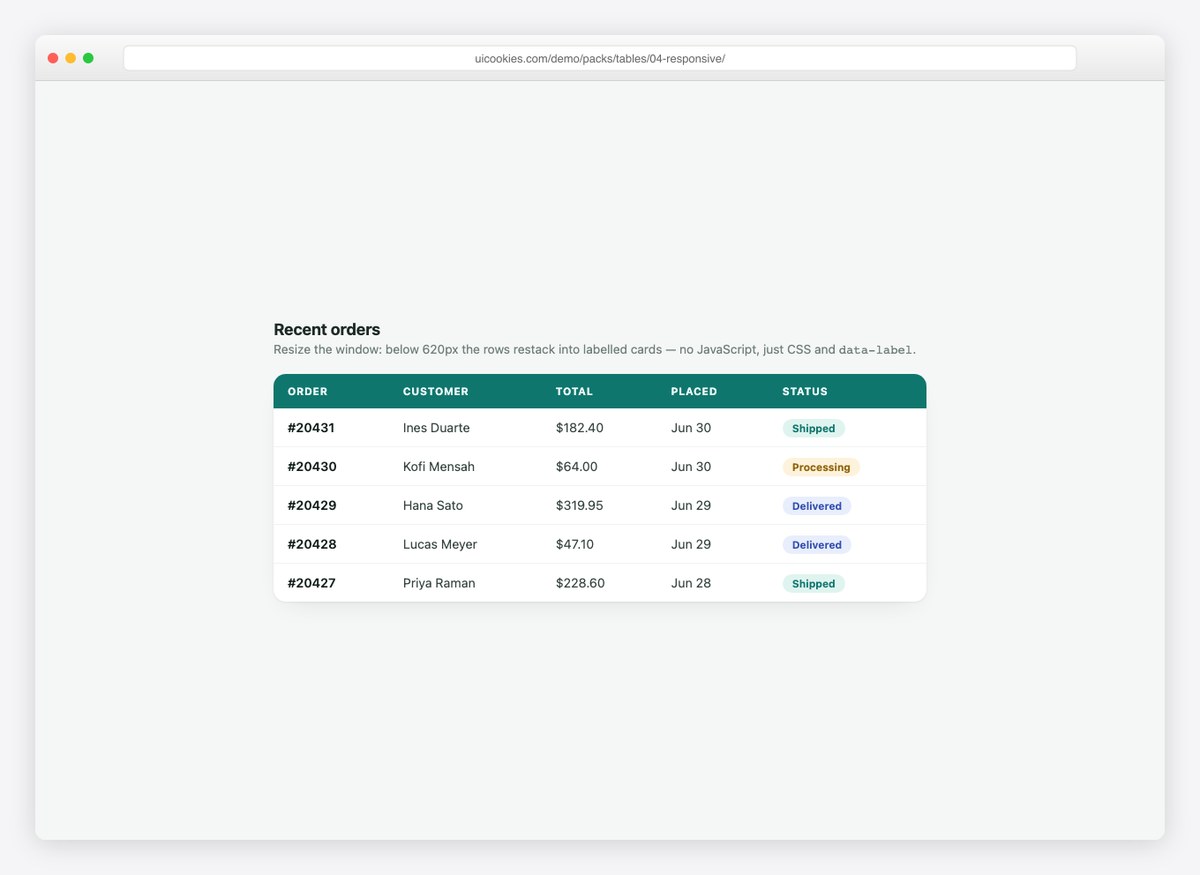The image size is (1200, 875).
Task: Click the Jun 29 date for Hana Sato
Action: coord(691,506)
